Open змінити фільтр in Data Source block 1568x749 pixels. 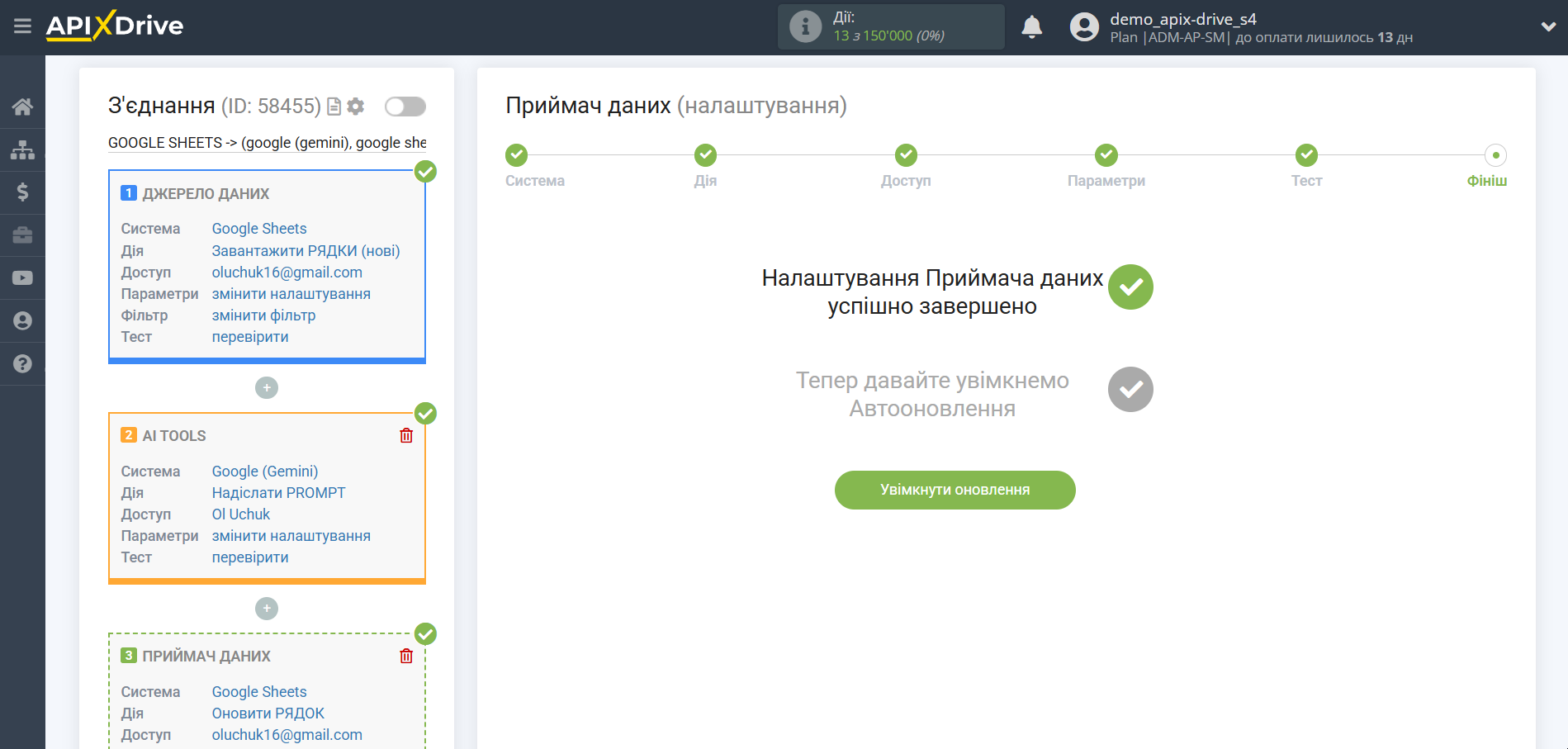click(x=263, y=315)
